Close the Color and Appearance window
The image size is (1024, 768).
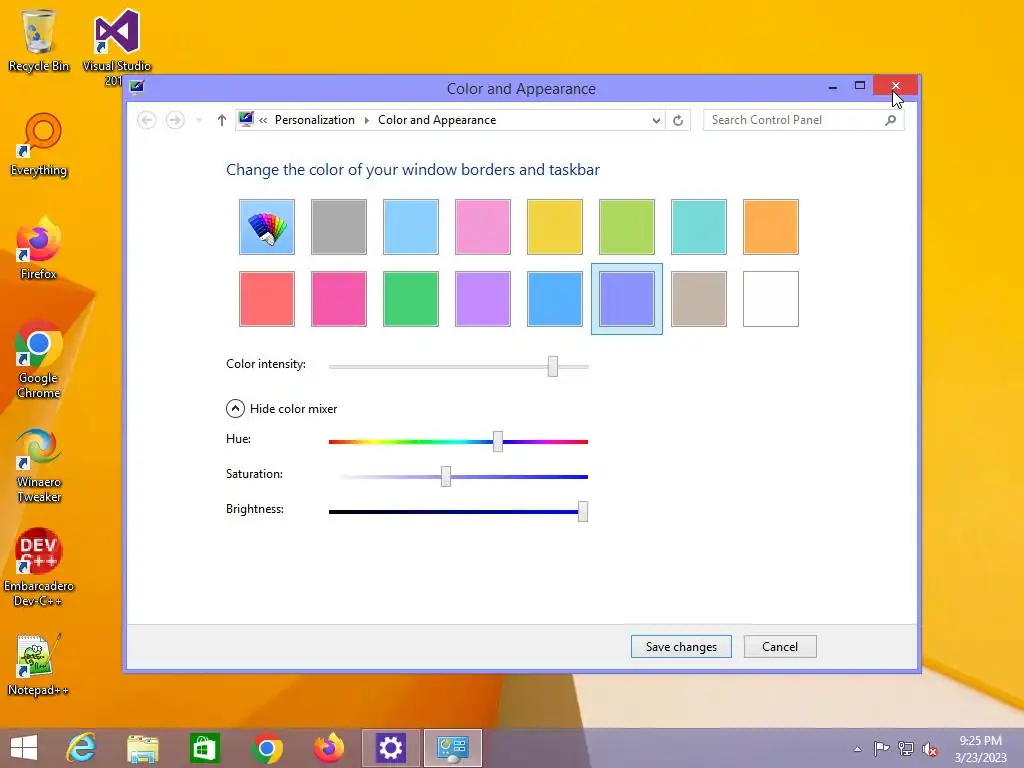(895, 86)
